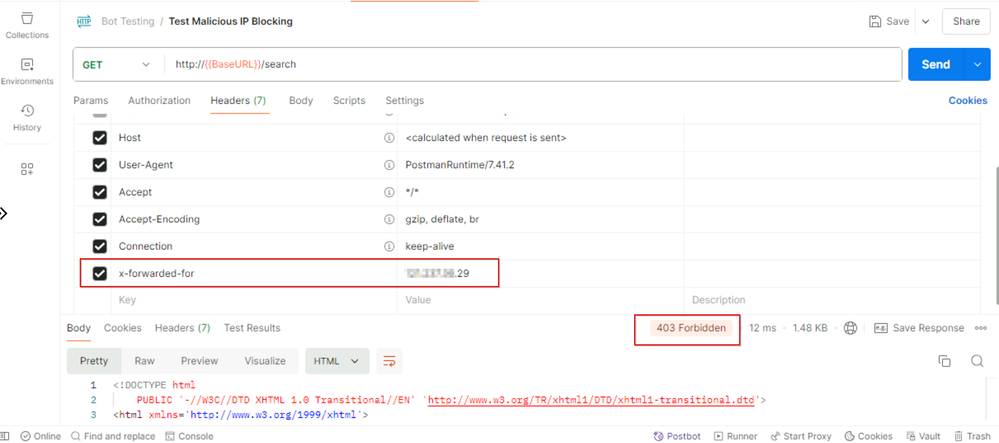Image resolution: width=999 pixels, height=443 pixels.
Task: Uncheck the User-Agent header checkbox
Action: [99, 165]
